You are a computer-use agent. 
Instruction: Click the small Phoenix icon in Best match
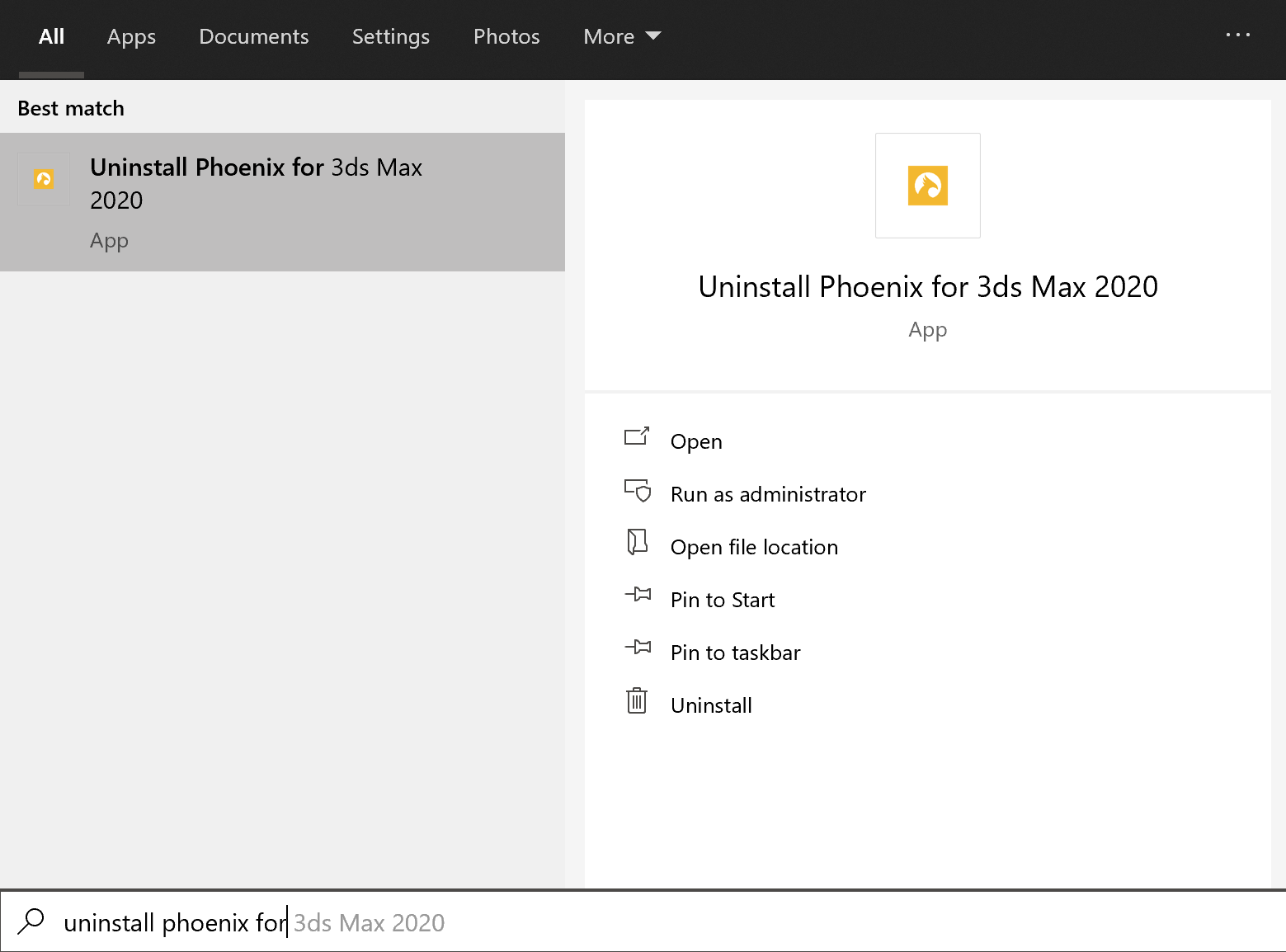(x=44, y=178)
